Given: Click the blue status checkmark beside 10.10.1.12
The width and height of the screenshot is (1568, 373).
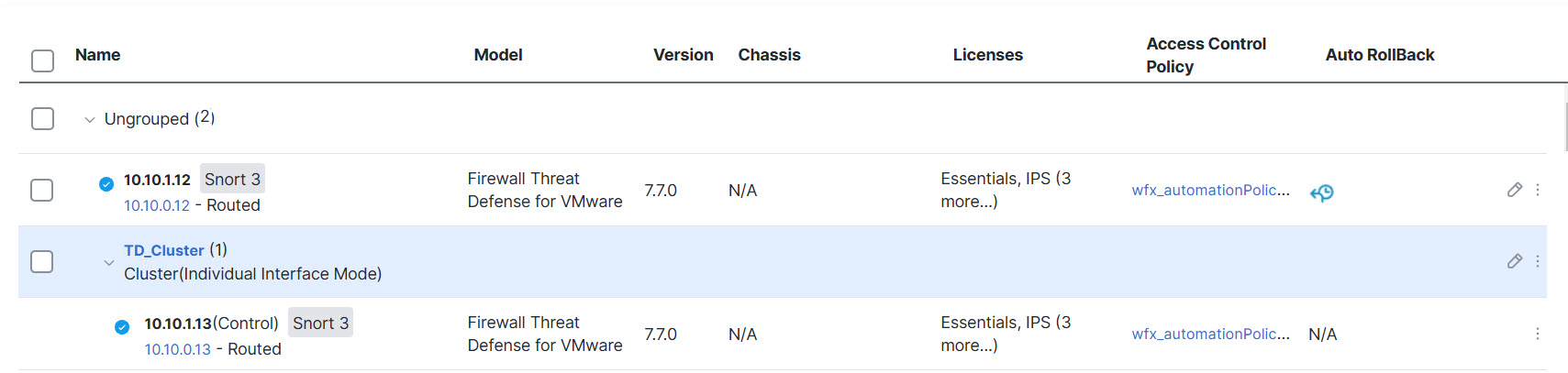Looking at the screenshot, I should [x=106, y=184].
